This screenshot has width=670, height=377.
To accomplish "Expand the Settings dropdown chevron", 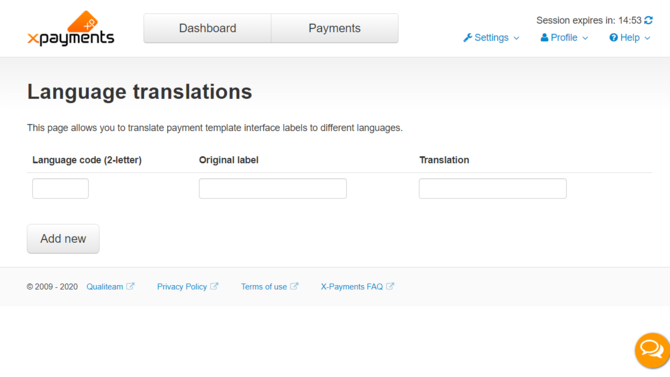I will (516, 38).
